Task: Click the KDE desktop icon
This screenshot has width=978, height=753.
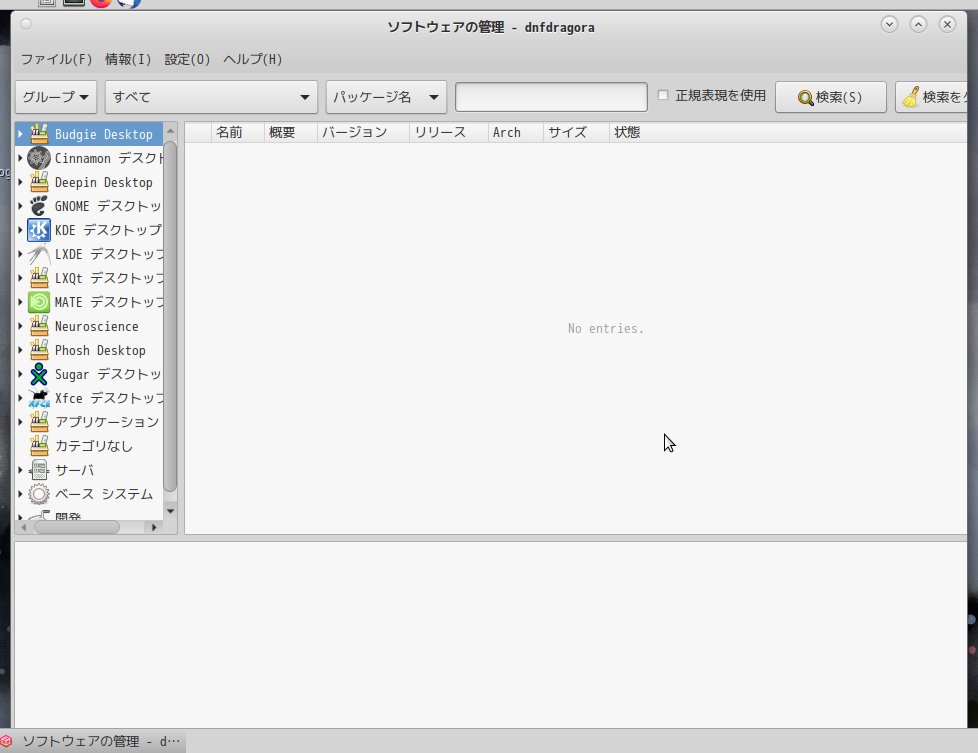Action: (x=39, y=230)
